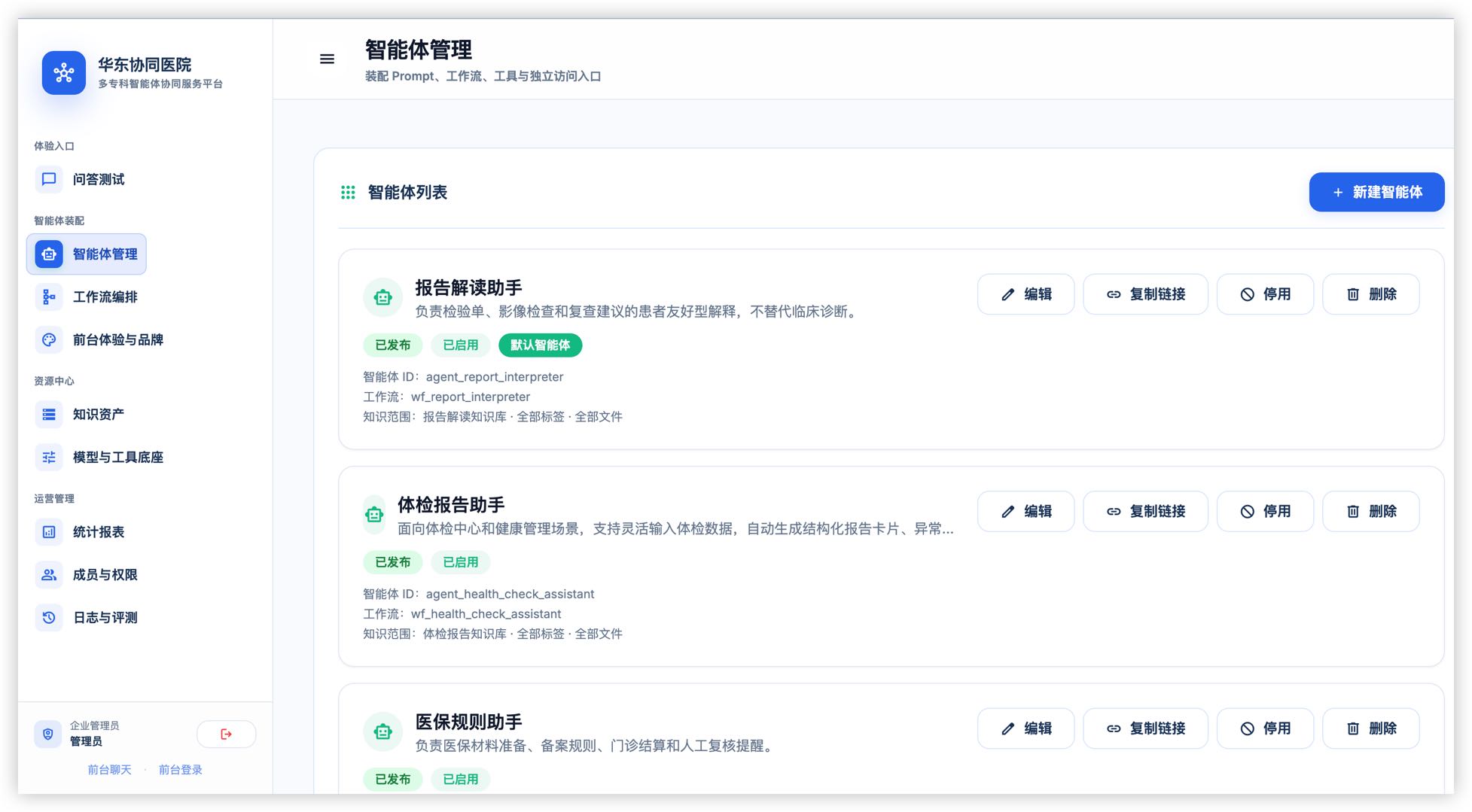
Task: Click the robot avatar of 体检报告助手
Action: [374, 515]
